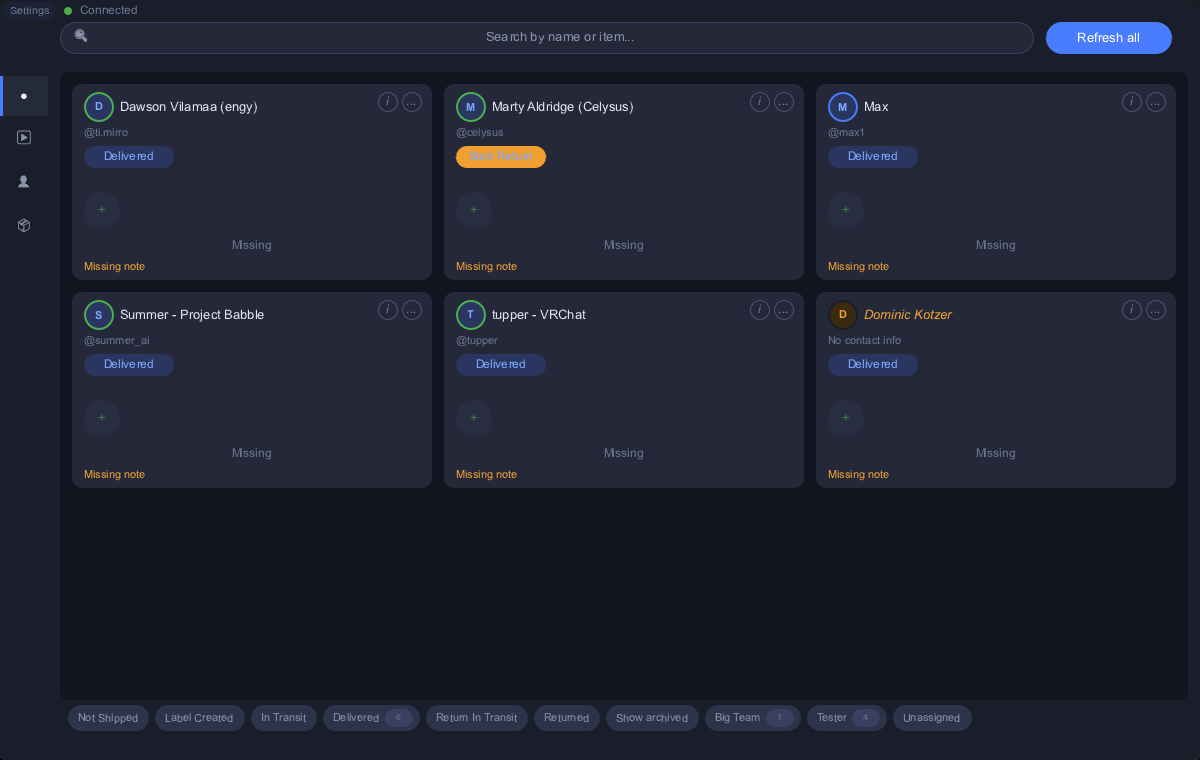Open info icon on Max card
This screenshot has height=760, width=1200.
click(1132, 102)
